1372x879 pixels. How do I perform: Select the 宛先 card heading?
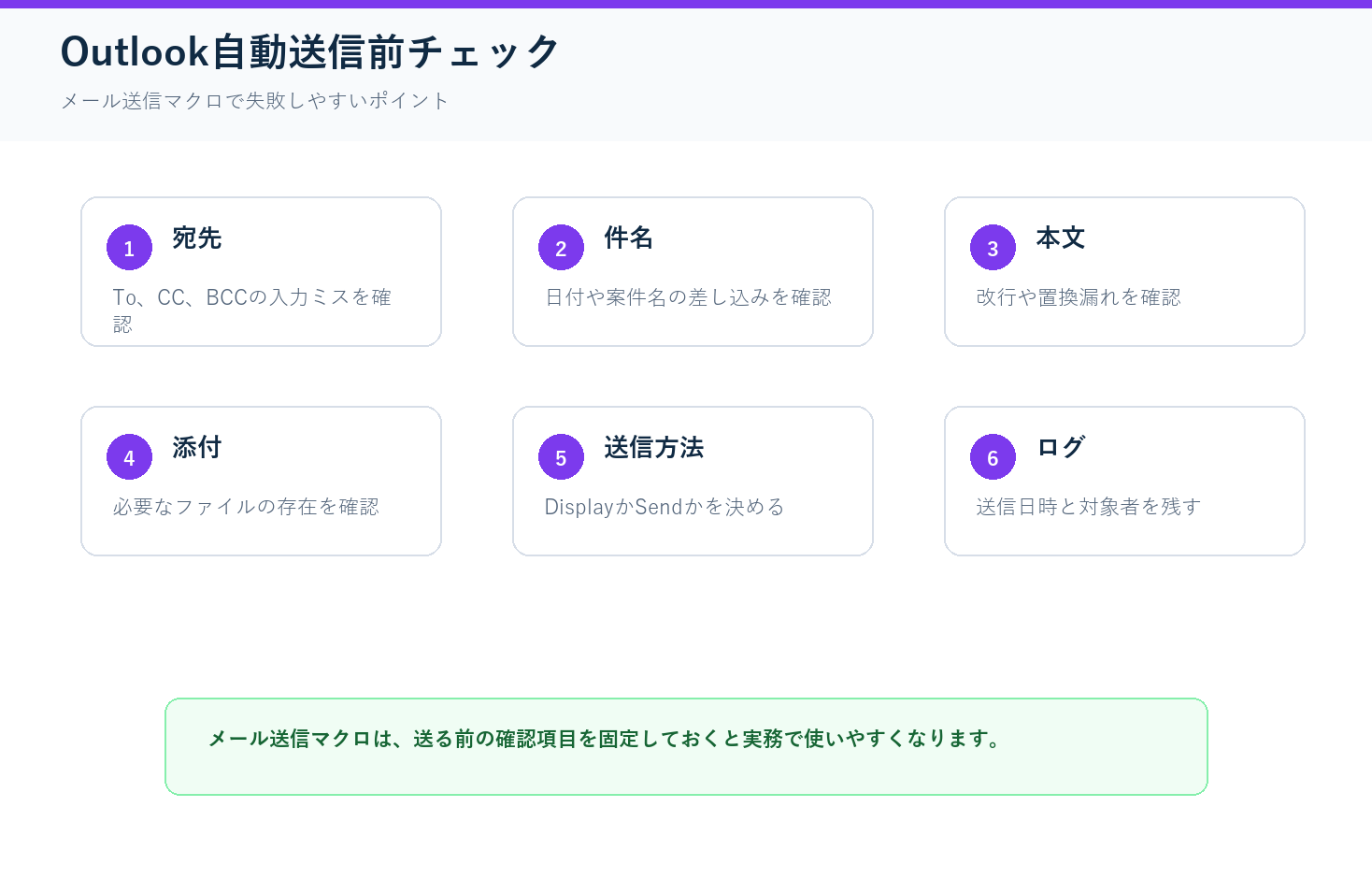196,238
